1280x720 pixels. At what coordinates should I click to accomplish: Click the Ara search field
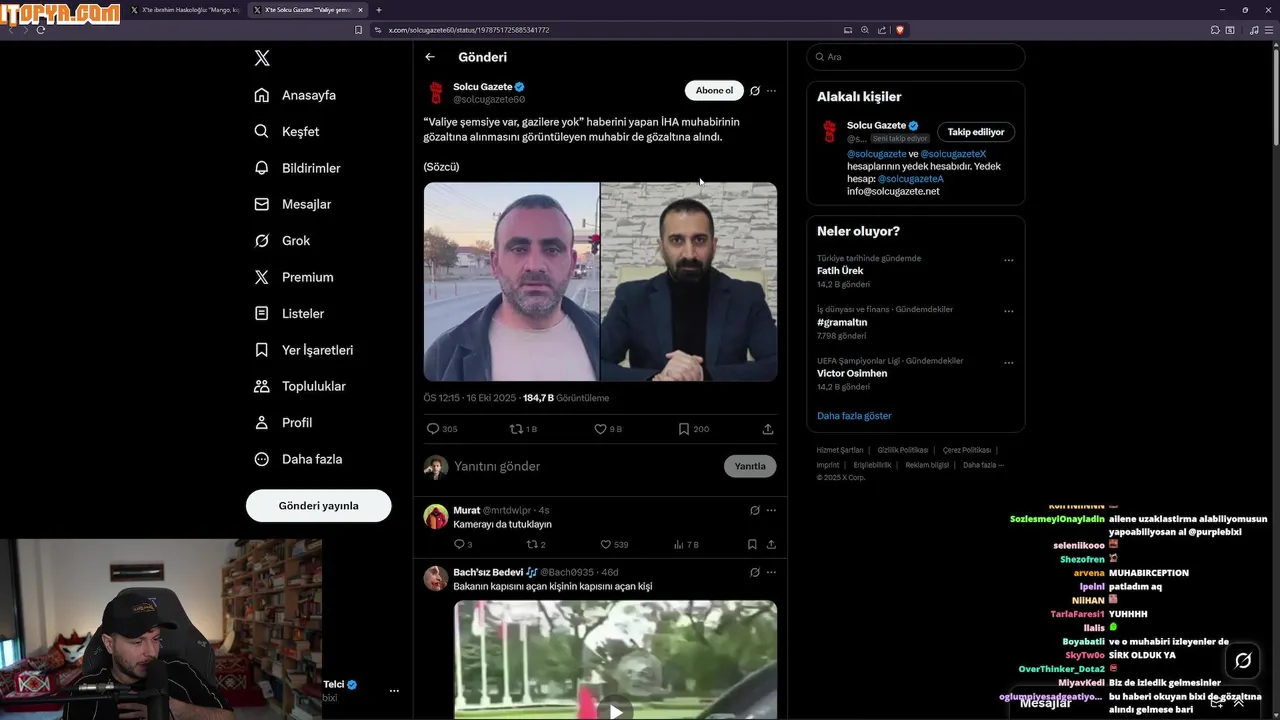pos(916,57)
